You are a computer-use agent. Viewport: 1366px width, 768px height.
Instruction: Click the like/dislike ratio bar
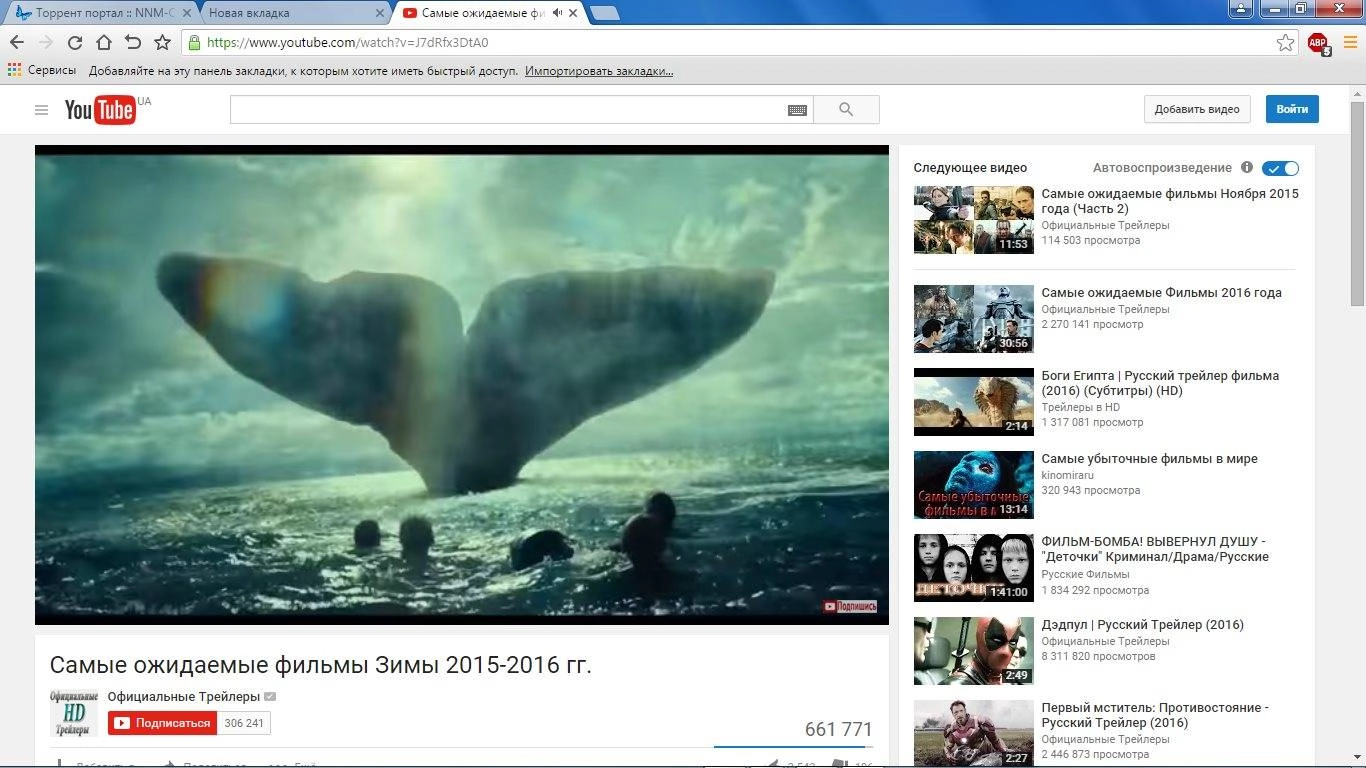tap(793, 746)
